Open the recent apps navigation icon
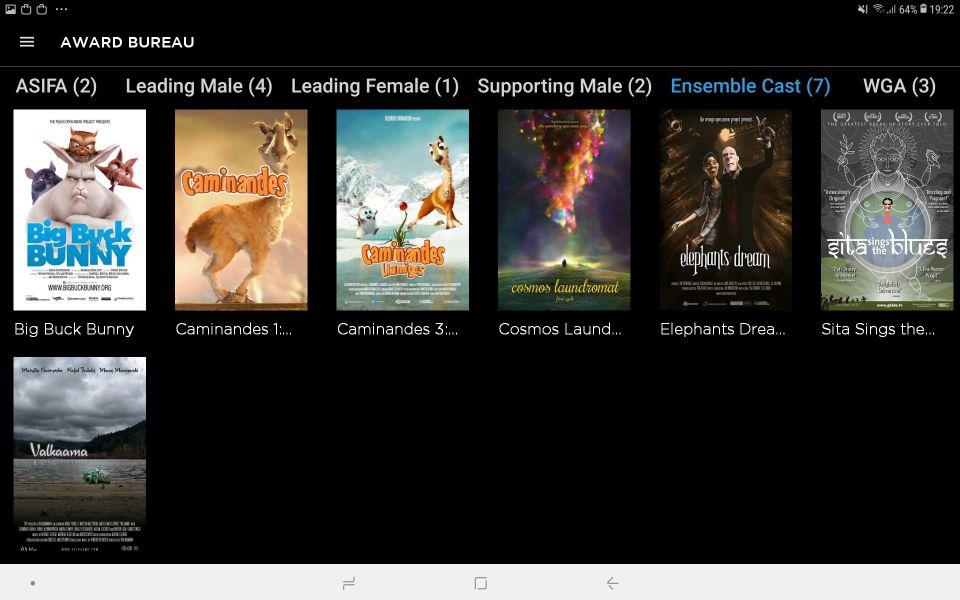960x600 pixels. 348,583
